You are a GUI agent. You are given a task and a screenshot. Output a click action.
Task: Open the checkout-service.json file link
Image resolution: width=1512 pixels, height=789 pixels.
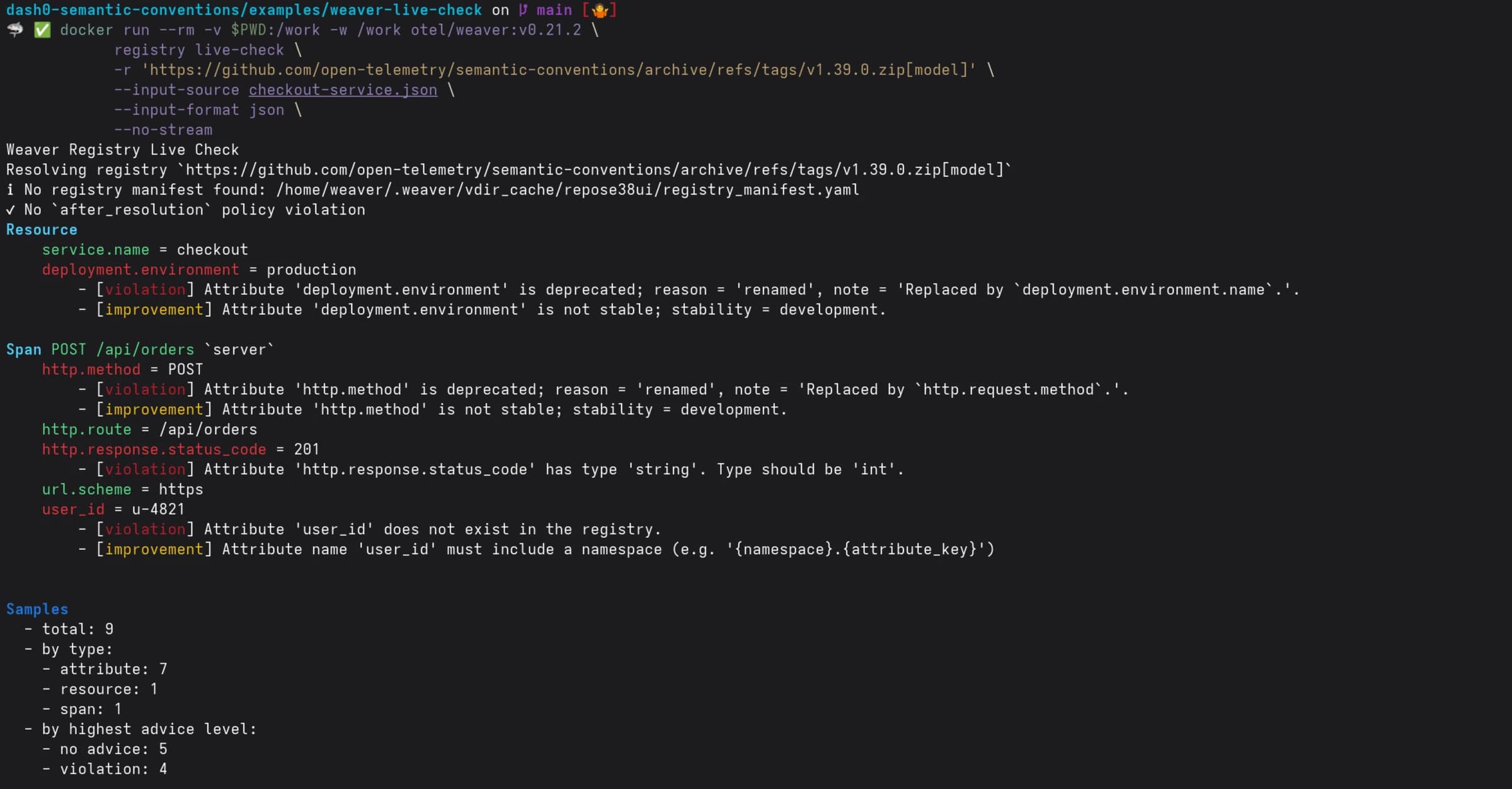point(343,90)
